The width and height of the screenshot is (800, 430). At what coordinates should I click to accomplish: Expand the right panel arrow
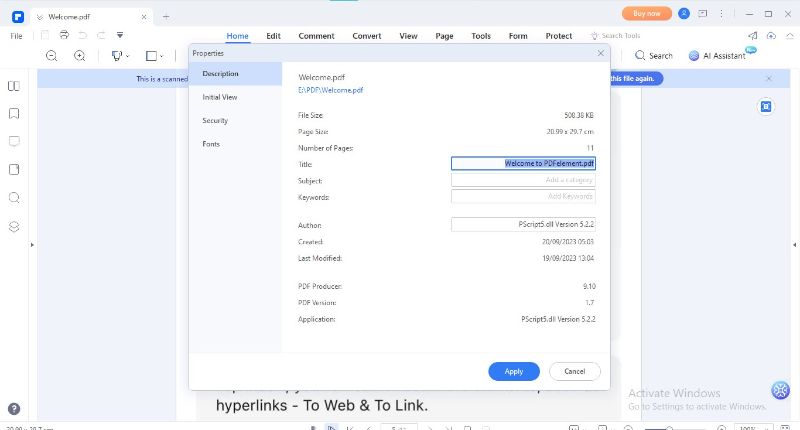(795, 245)
